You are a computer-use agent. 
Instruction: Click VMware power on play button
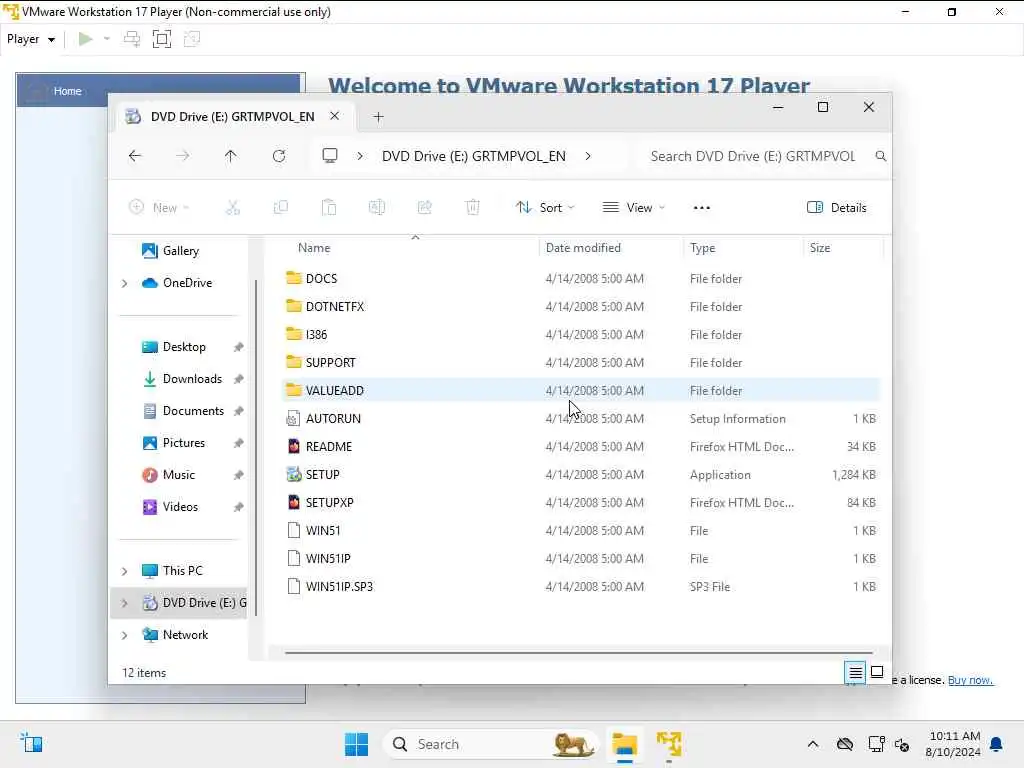click(x=85, y=39)
